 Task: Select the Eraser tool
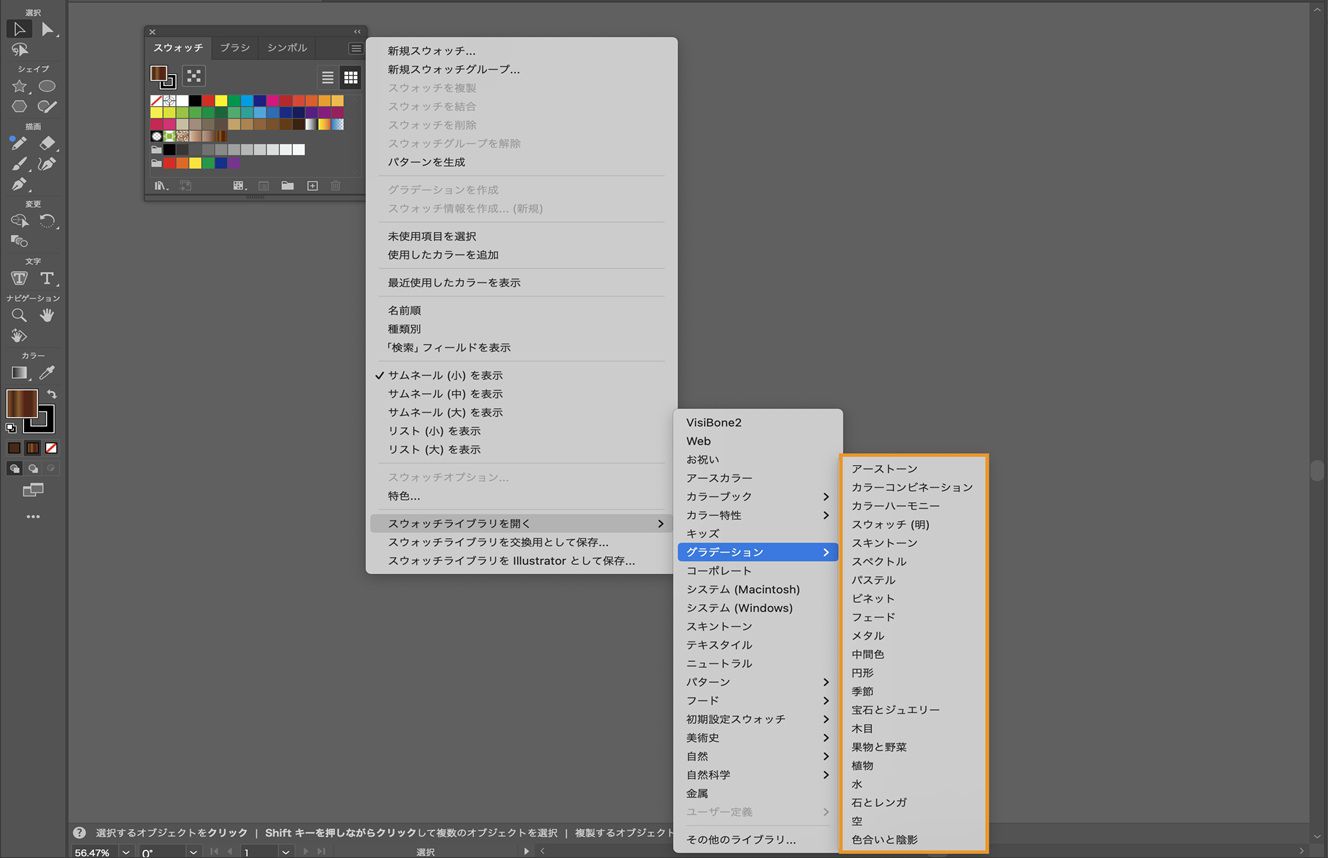47,144
